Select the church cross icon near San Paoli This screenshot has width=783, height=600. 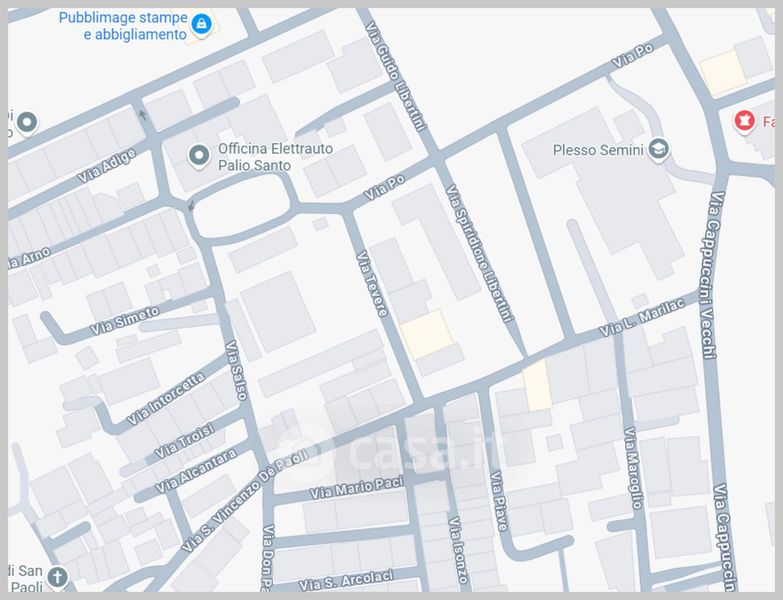coord(58,577)
